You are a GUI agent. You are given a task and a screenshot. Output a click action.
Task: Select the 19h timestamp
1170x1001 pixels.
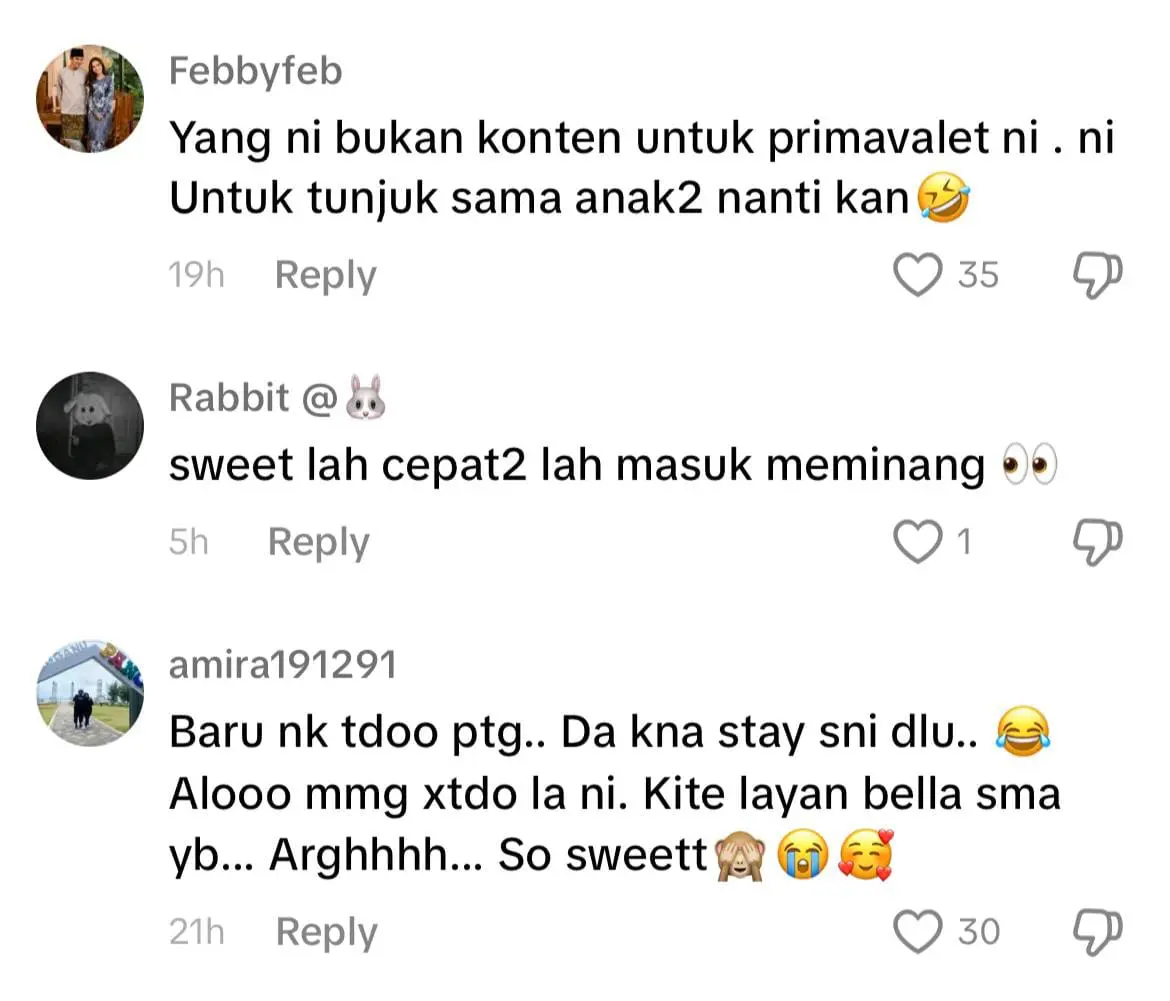[x=195, y=274]
